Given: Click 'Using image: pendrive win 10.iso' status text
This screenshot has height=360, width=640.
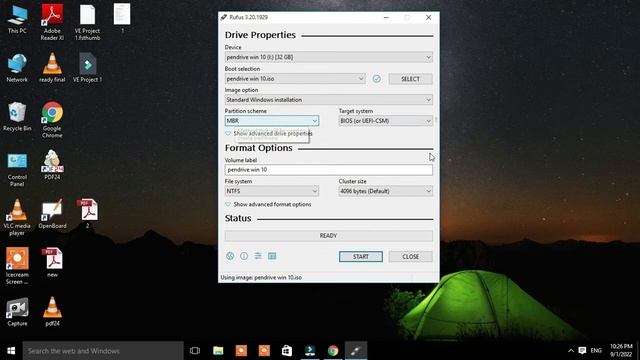Looking at the screenshot, I should [x=261, y=278].
